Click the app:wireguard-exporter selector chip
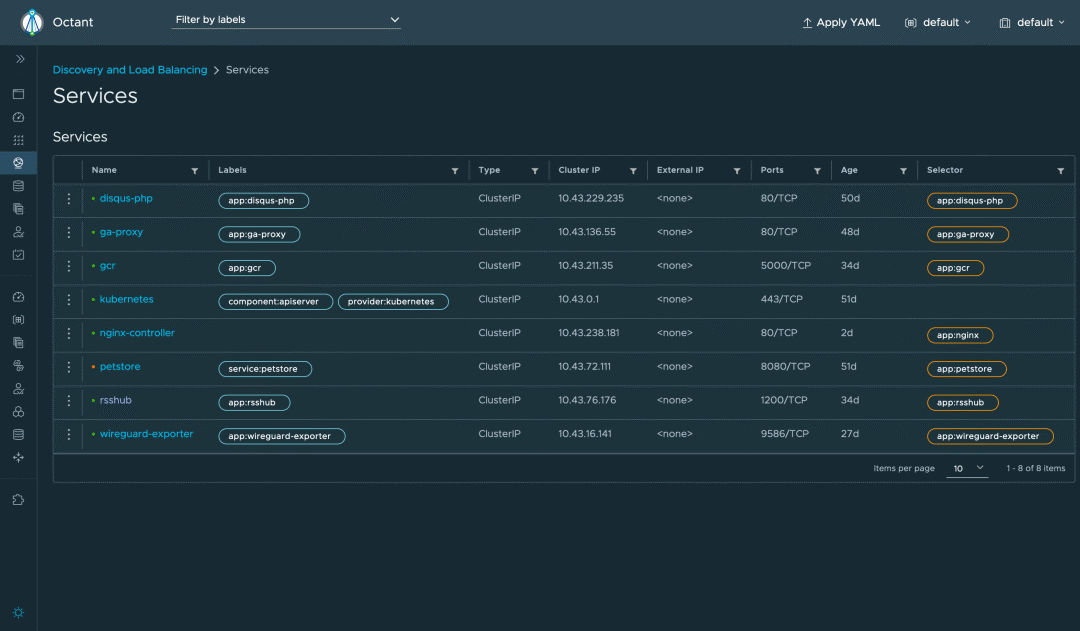Viewport: 1080px width, 631px height. [x=990, y=436]
